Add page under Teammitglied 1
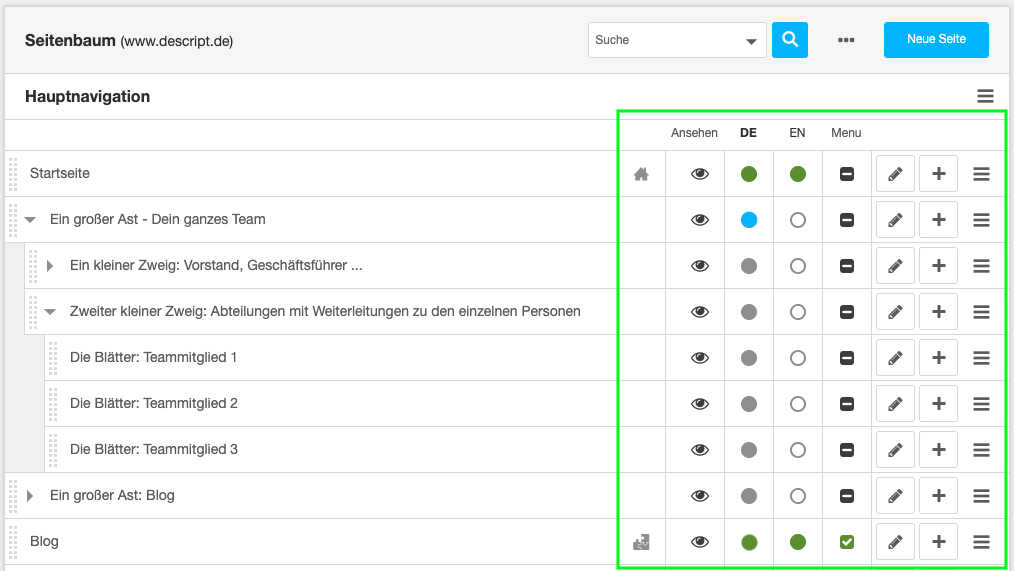This screenshot has width=1014, height=571. pyautogui.click(x=938, y=358)
